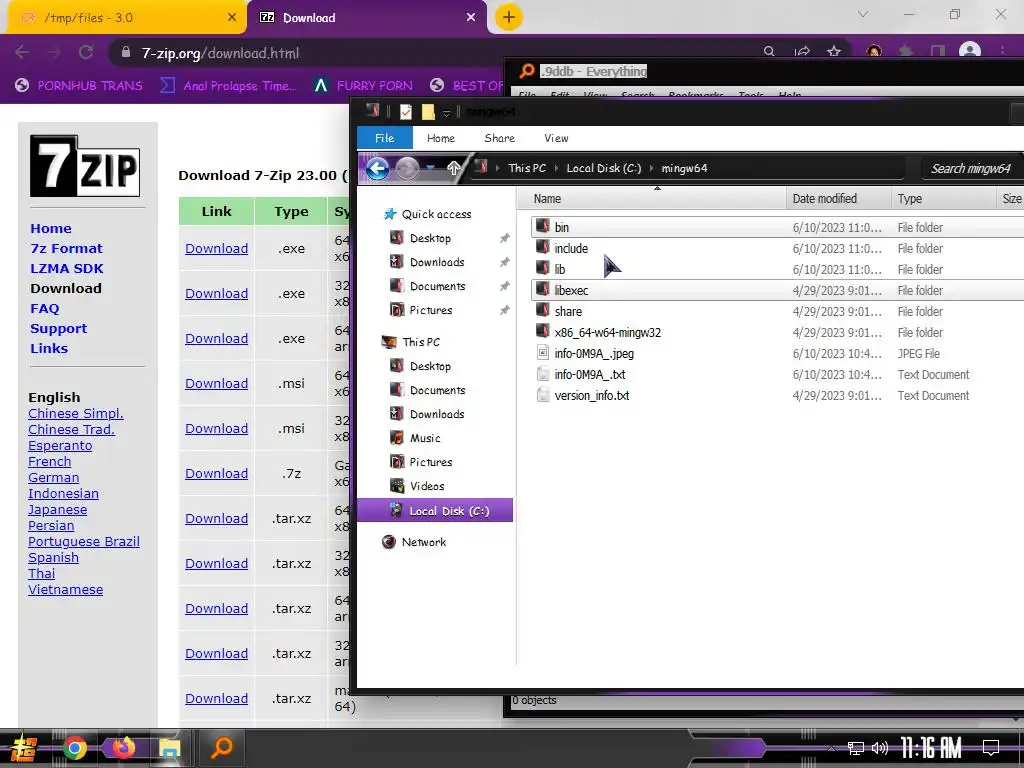Open the Everything search app in the taskbar
Screen dimensions: 1024x768
[x=221, y=747]
